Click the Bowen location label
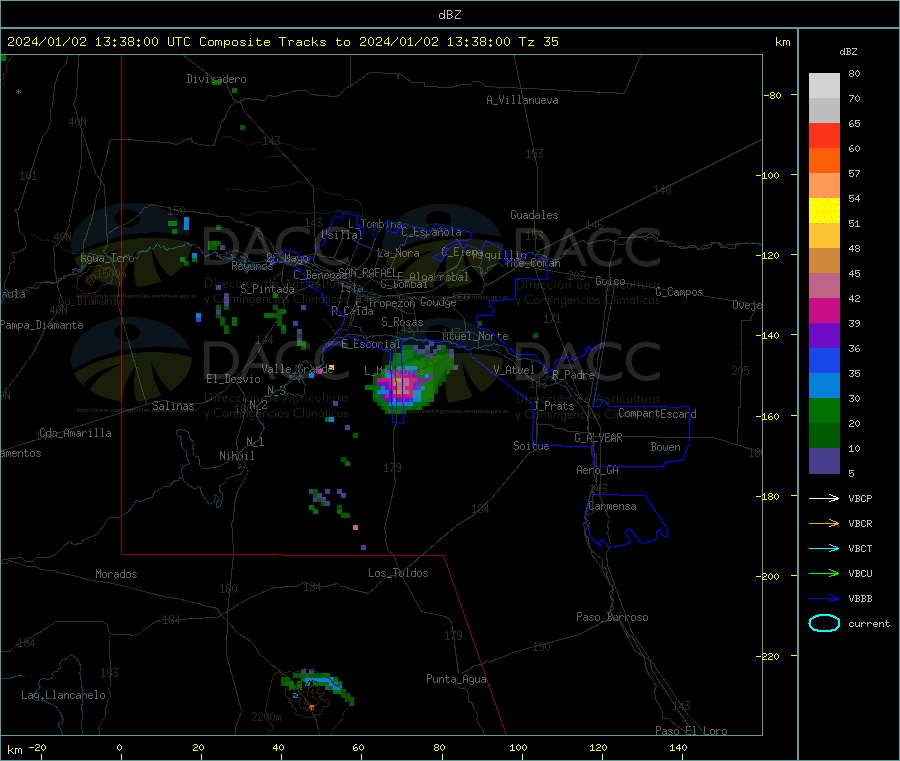 [665, 447]
